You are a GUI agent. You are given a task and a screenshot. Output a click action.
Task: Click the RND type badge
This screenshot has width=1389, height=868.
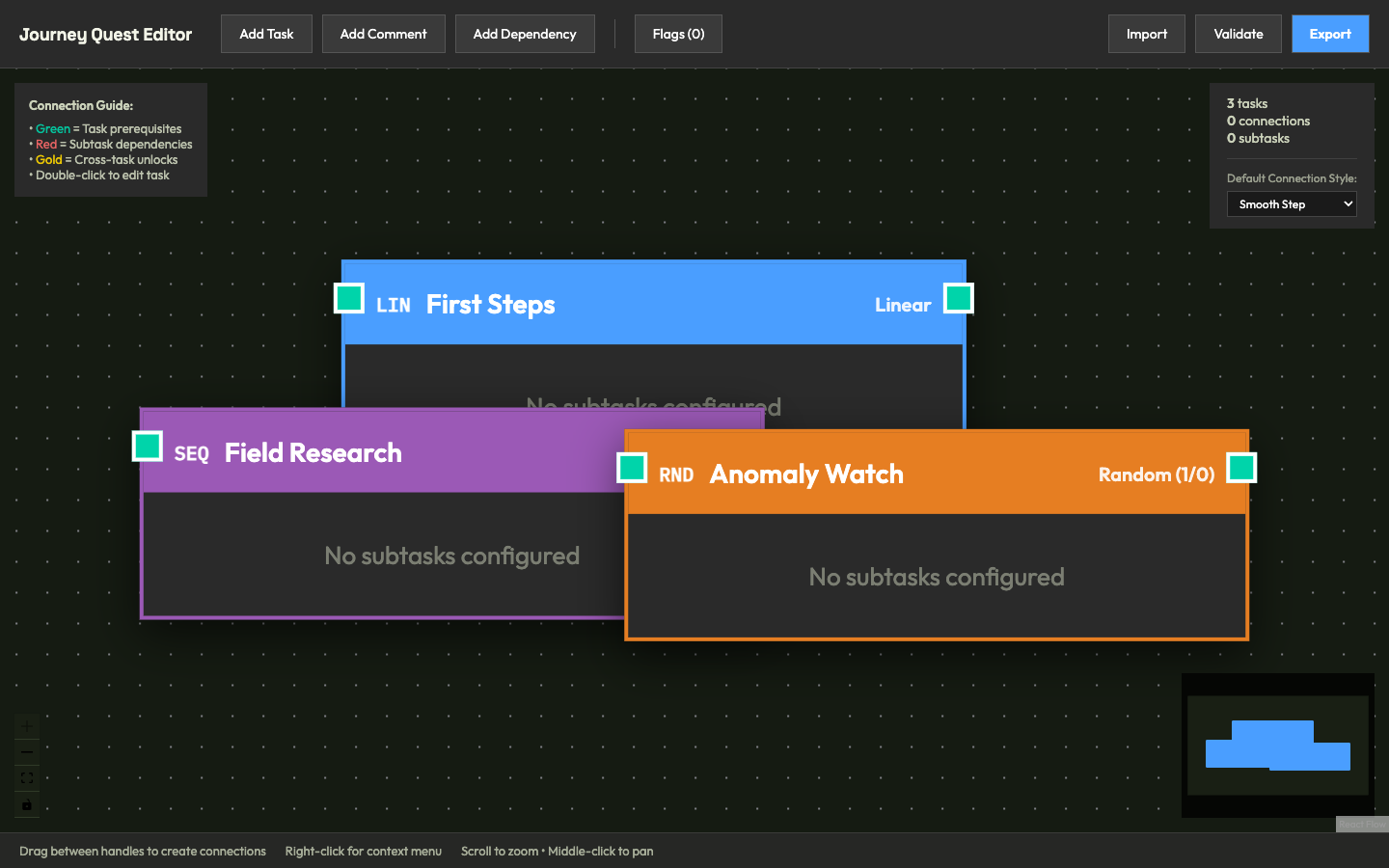tap(676, 475)
